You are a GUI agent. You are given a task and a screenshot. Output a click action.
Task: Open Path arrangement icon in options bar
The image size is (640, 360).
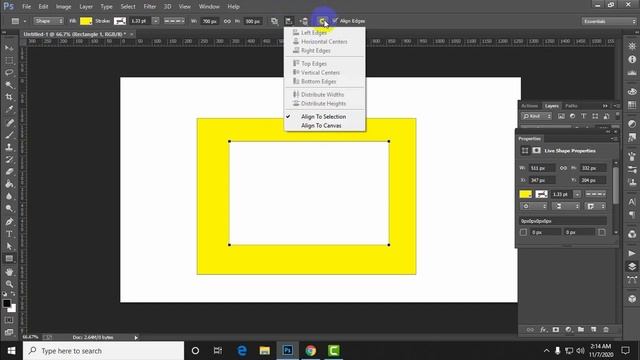tap(304, 21)
